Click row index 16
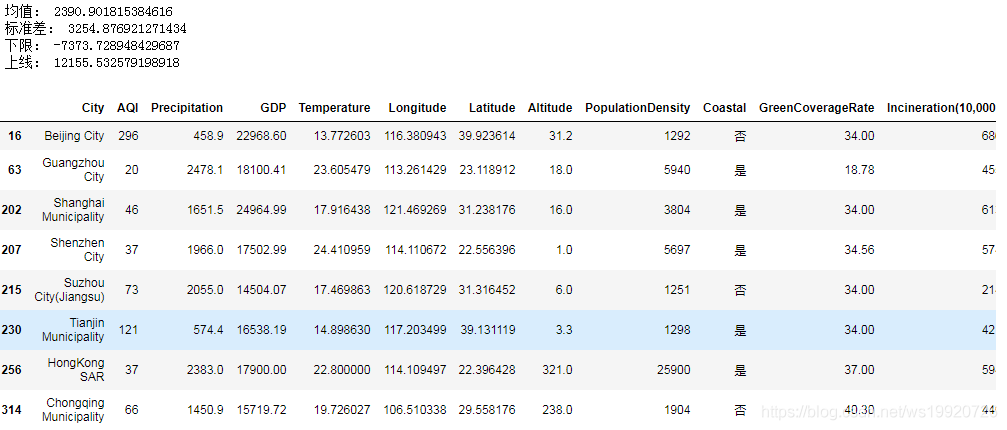 click(x=15, y=136)
